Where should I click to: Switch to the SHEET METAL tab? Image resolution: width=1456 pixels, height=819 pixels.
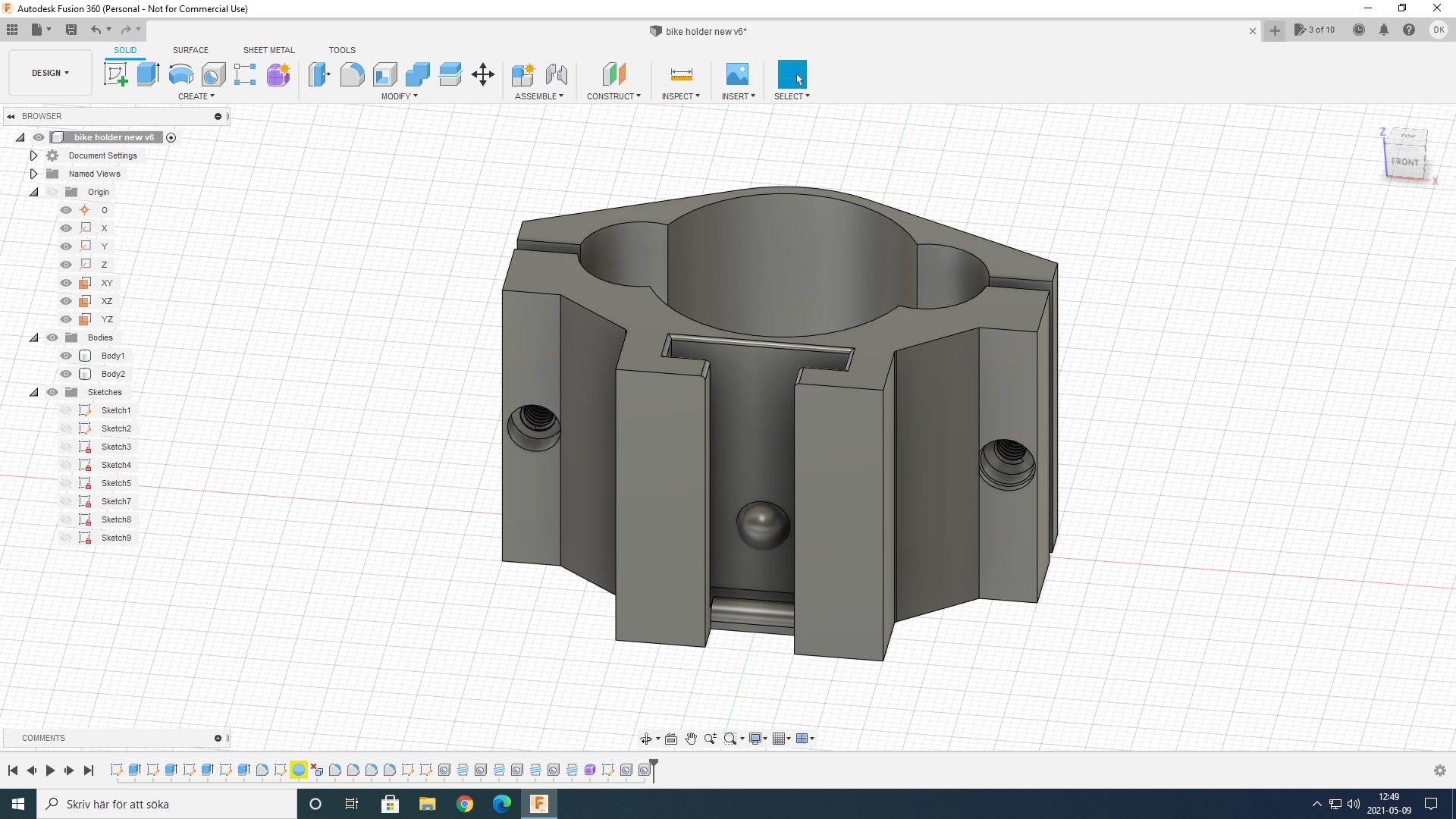pyautogui.click(x=268, y=50)
